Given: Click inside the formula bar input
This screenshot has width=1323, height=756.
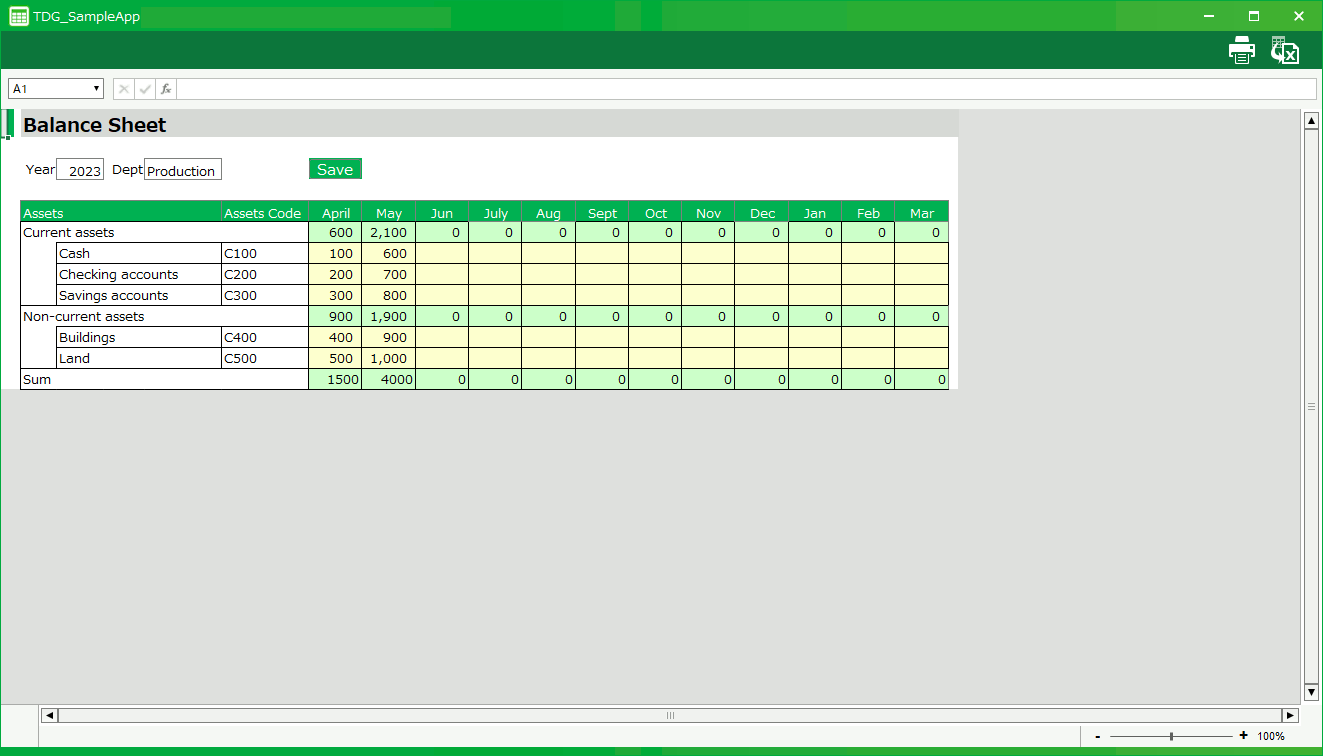Looking at the screenshot, I should coord(745,89).
